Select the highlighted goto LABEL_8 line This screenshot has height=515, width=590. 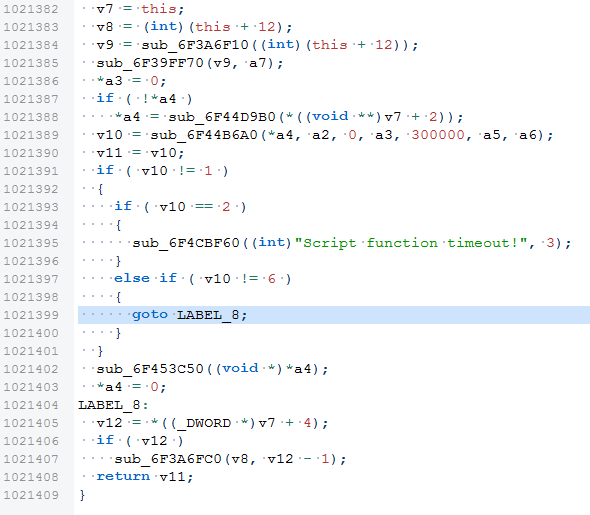334,315
